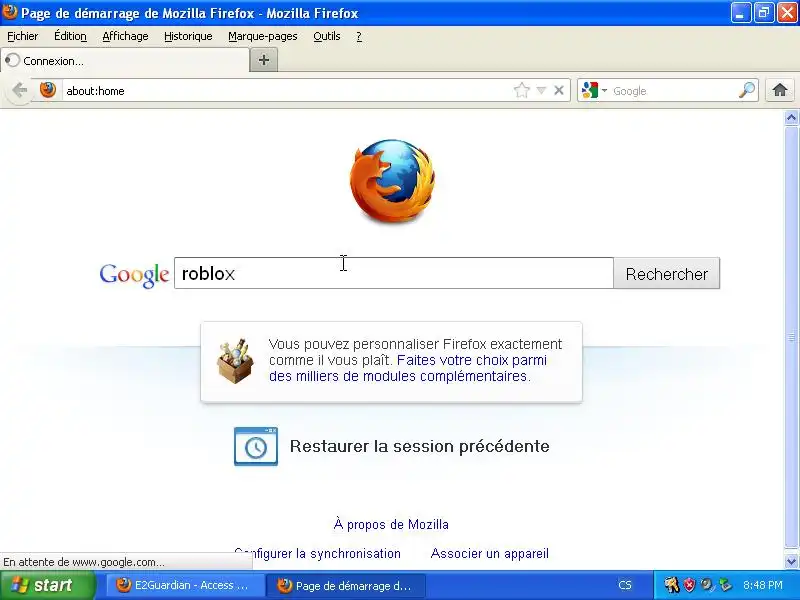
Task: Open a new tab with plus button
Action: tap(264, 60)
